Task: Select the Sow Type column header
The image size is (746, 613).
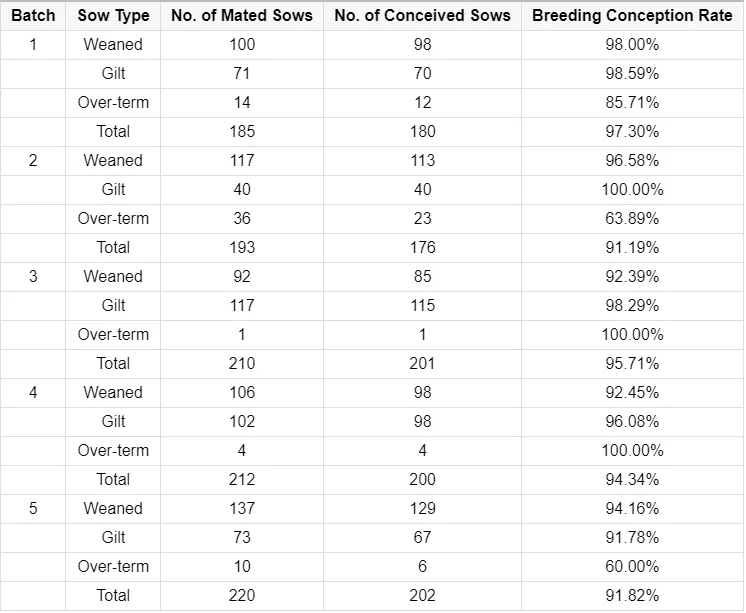Action: pyautogui.click(x=113, y=16)
